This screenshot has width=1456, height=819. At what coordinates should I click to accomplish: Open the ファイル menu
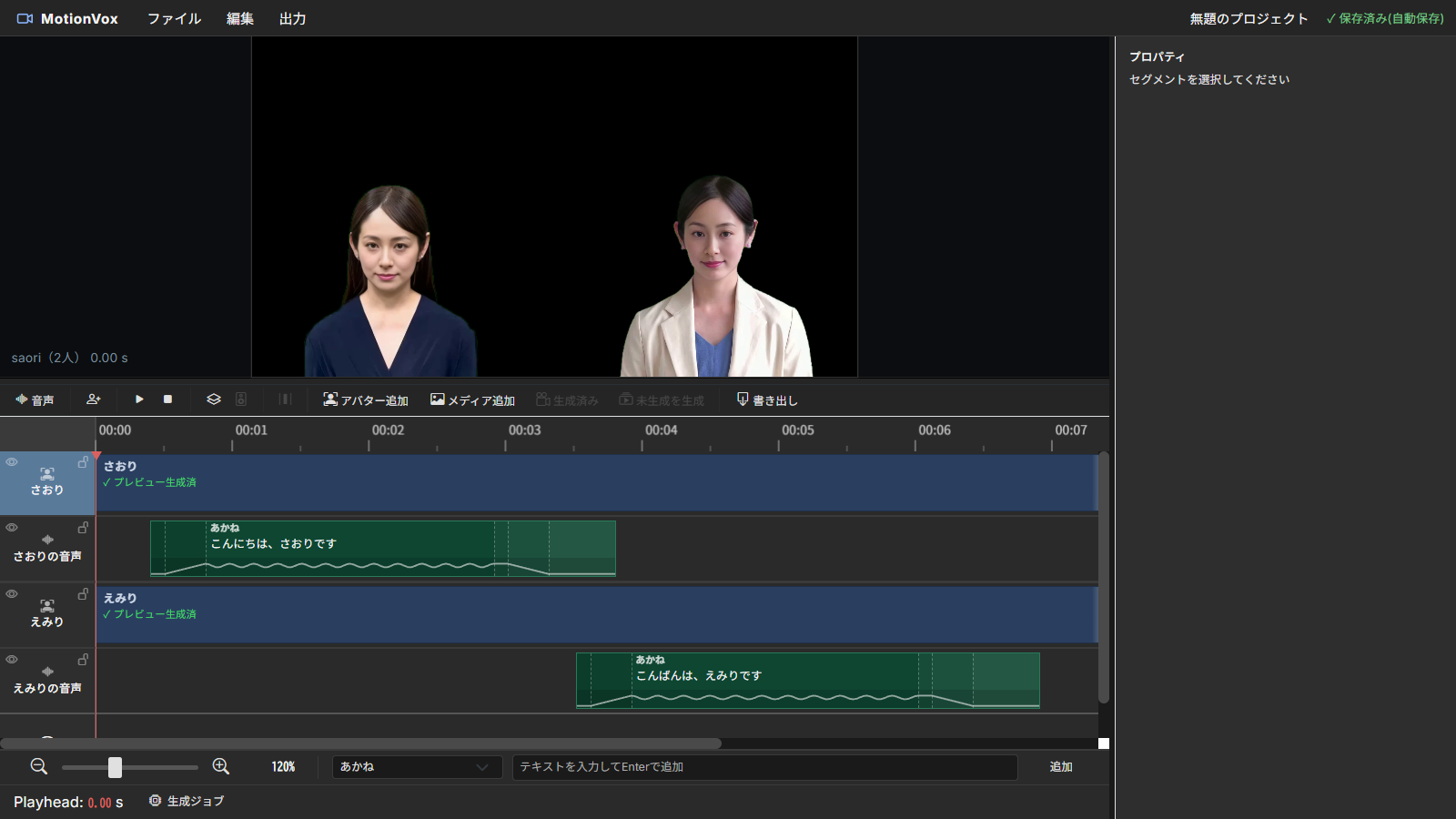click(175, 18)
